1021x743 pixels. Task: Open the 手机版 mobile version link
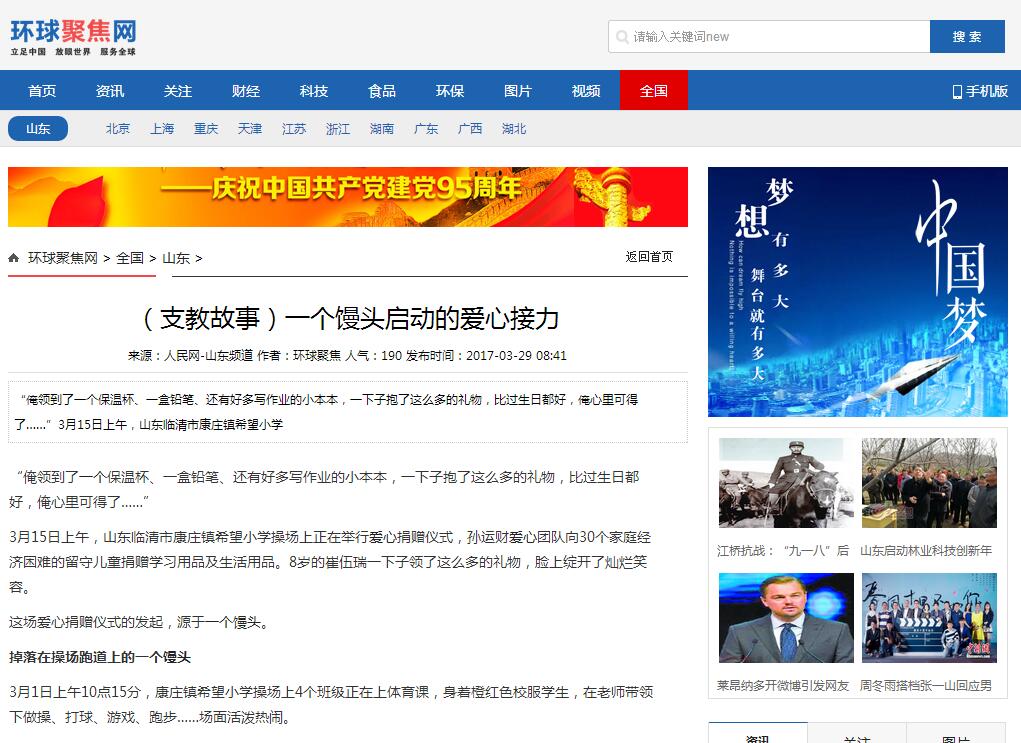[980, 91]
